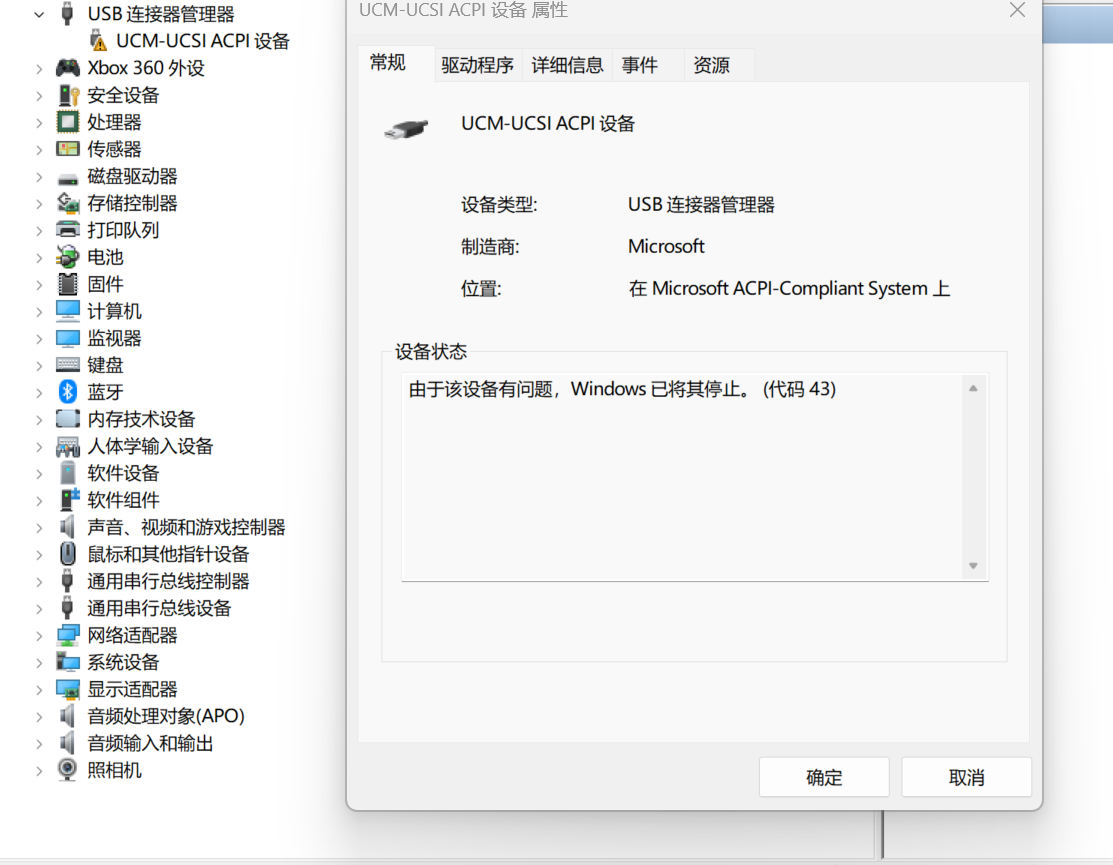The width and height of the screenshot is (1113, 865).
Task: Click the 蓝牙 Bluetooth icon
Action: (67, 392)
